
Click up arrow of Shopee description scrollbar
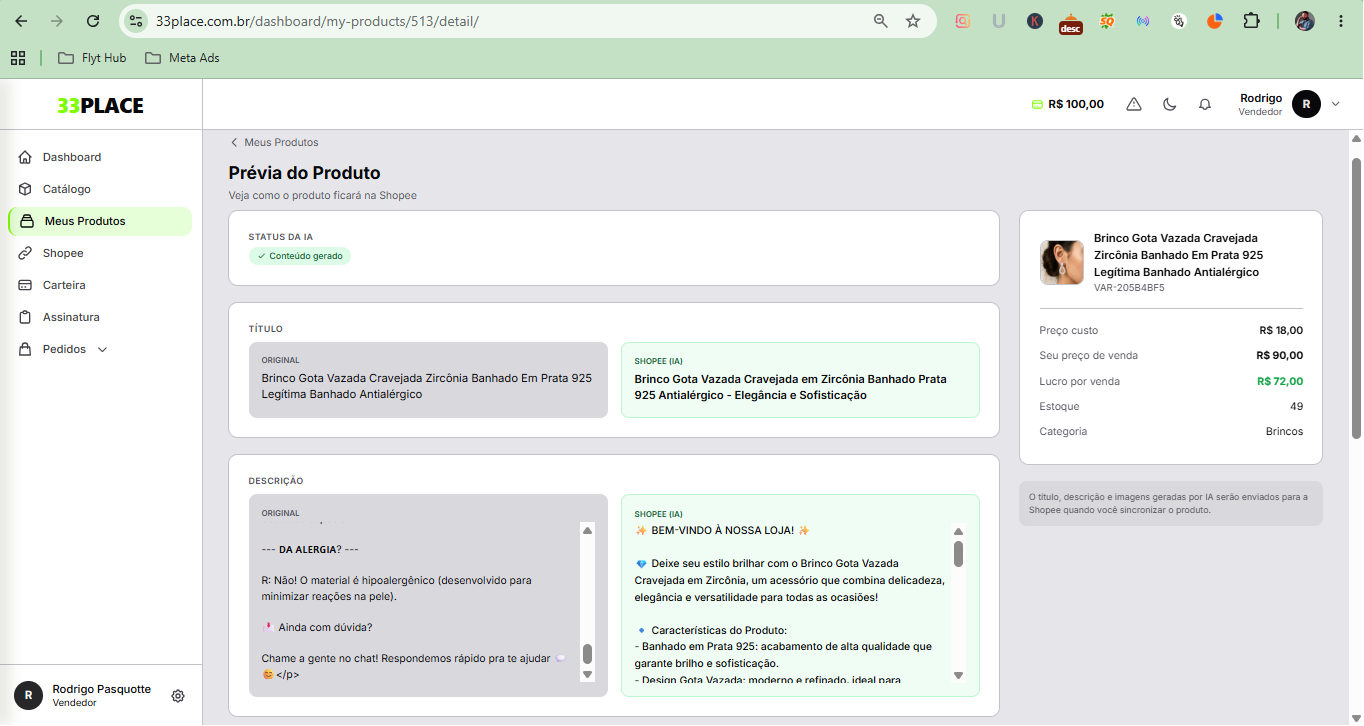[958, 532]
